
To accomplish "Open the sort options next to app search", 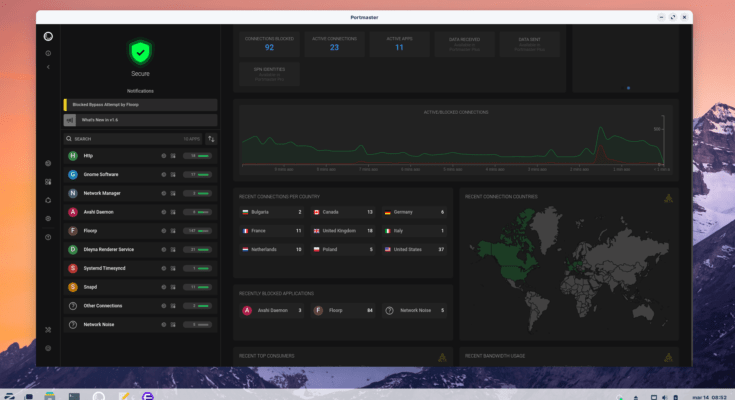I will [x=211, y=139].
